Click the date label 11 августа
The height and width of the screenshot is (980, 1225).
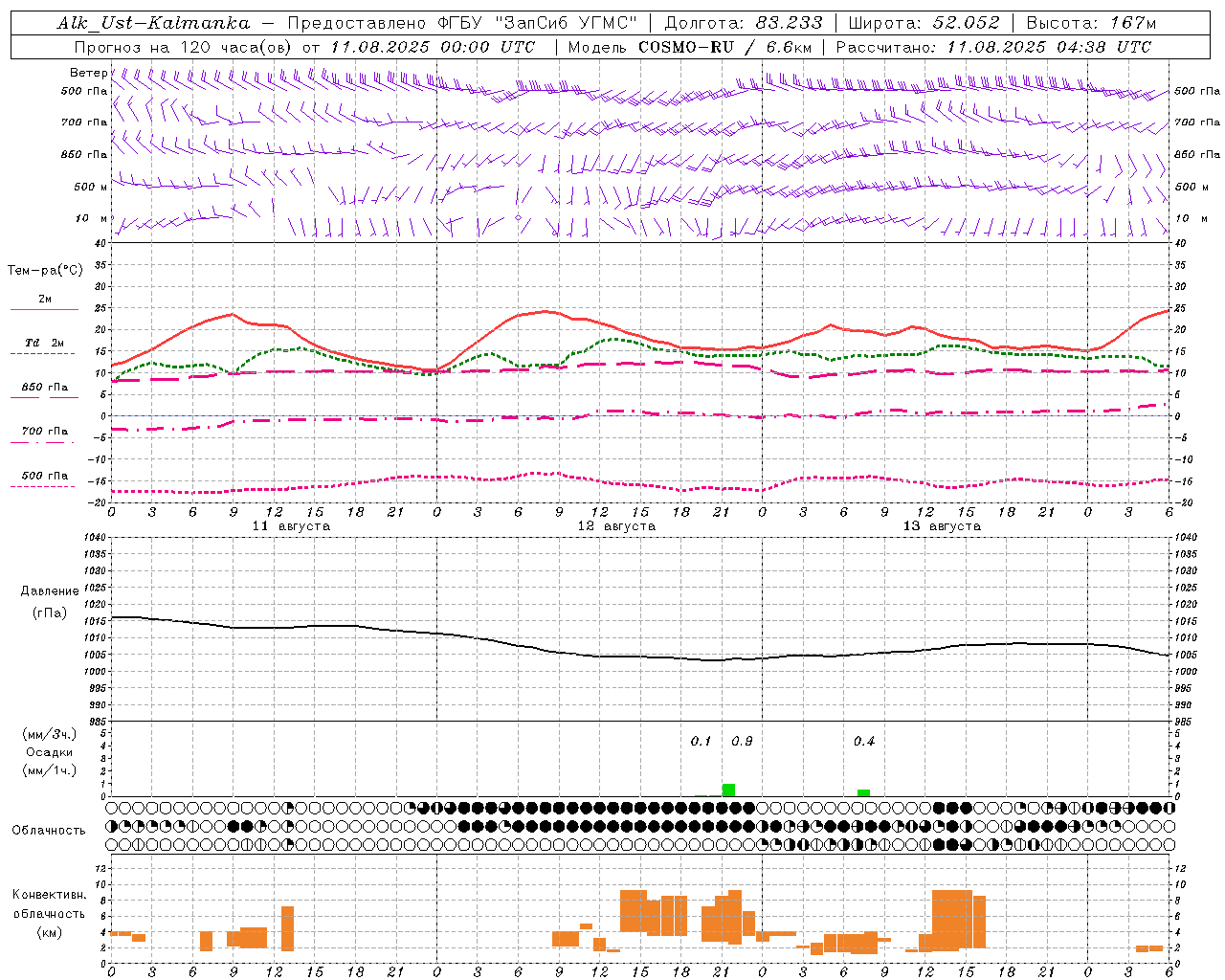291,526
